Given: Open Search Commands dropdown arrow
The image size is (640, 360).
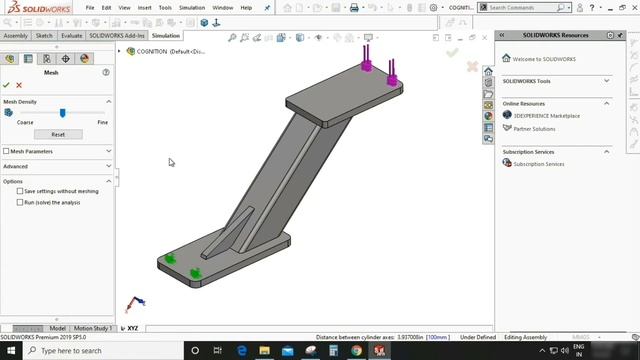Looking at the screenshot, I should click(569, 8).
